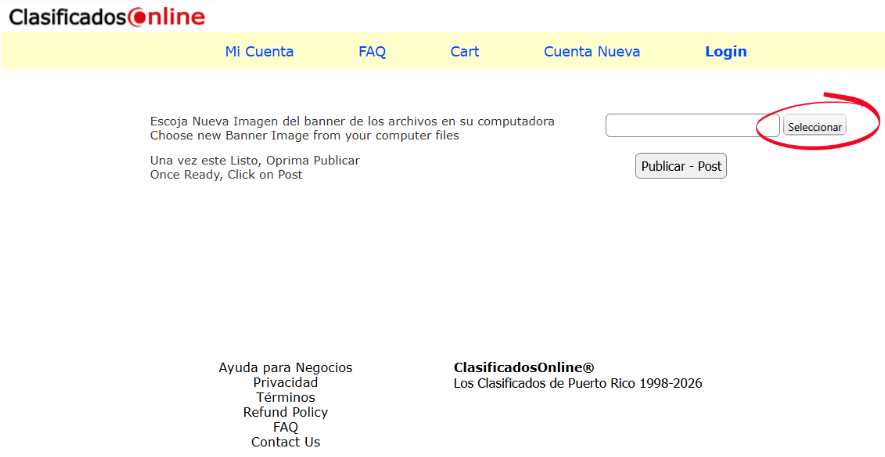Click text 'Los Clasificados de Puerto Rico 1998-2026'
This screenshot has height=457, width=885.
pyautogui.click(x=578, y=383)
